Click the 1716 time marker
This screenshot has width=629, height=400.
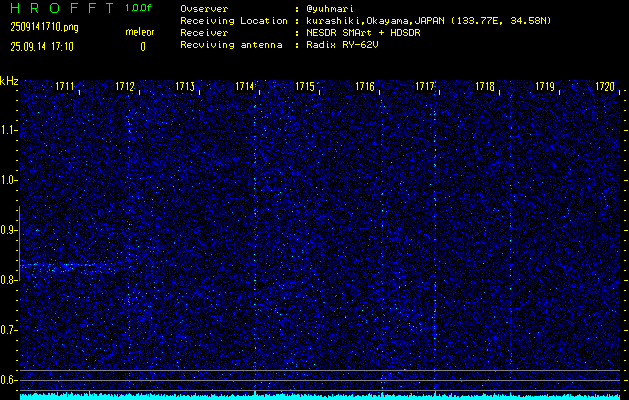click(365, 86)
